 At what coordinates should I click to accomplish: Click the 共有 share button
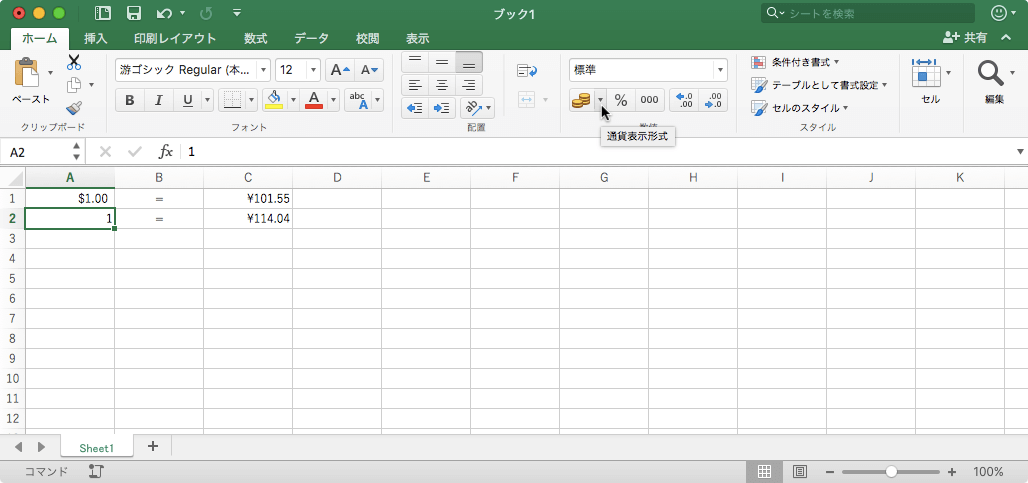coord(965,38)
